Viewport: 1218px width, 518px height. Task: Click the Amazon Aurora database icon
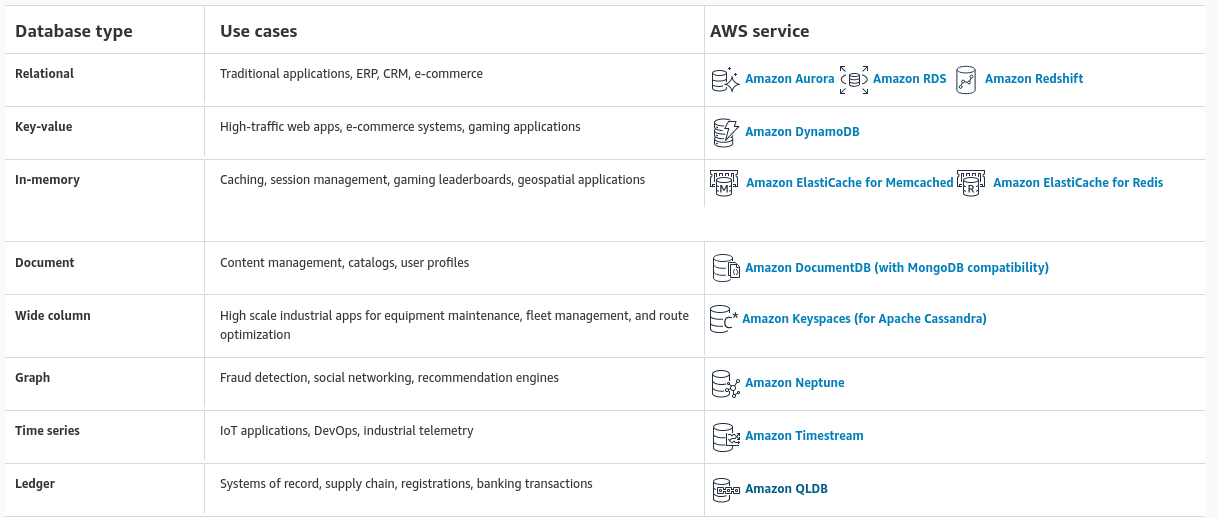pyautogui.click(x=725, y=79)
